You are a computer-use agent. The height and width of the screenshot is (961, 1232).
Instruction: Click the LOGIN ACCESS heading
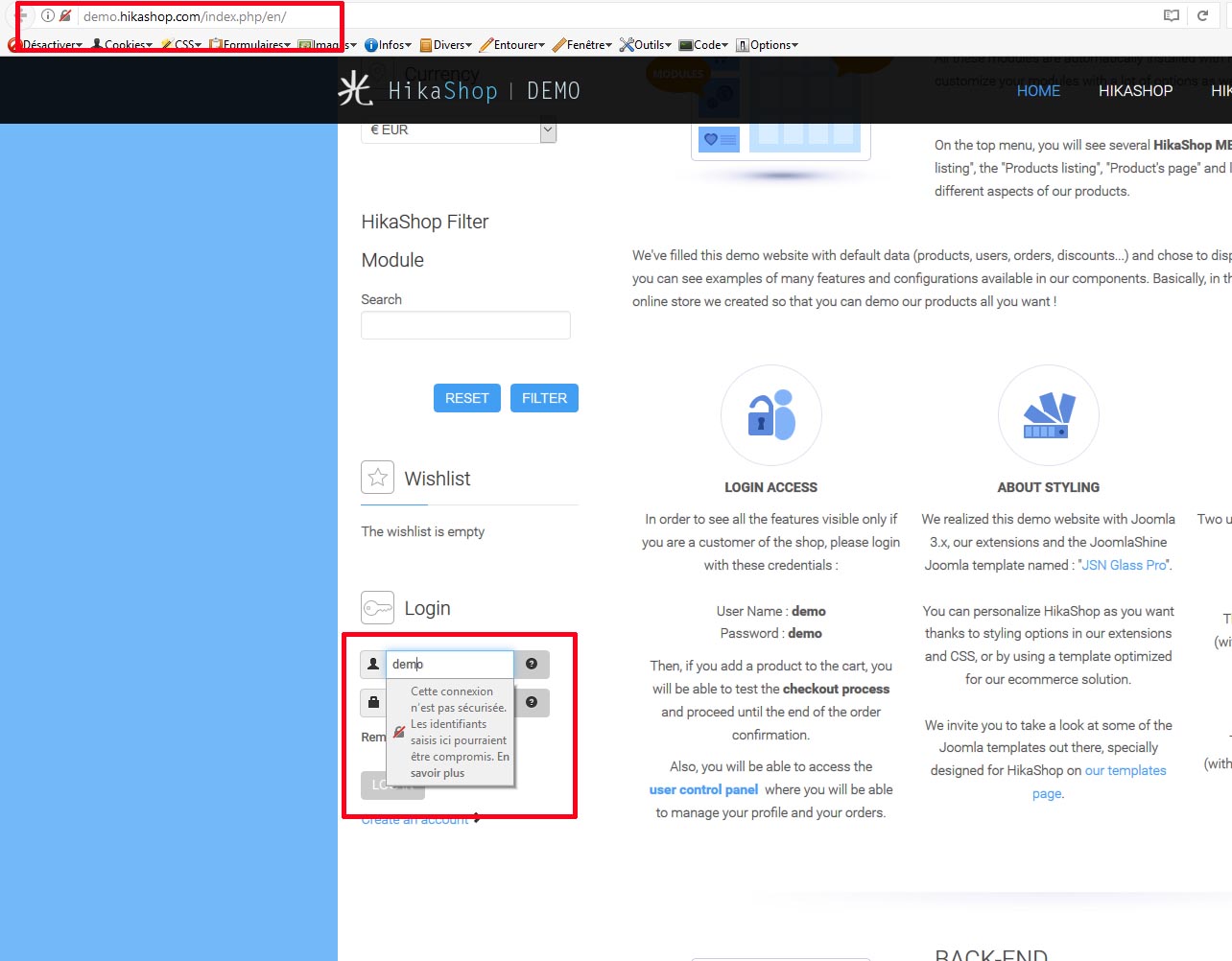[771, 487]
